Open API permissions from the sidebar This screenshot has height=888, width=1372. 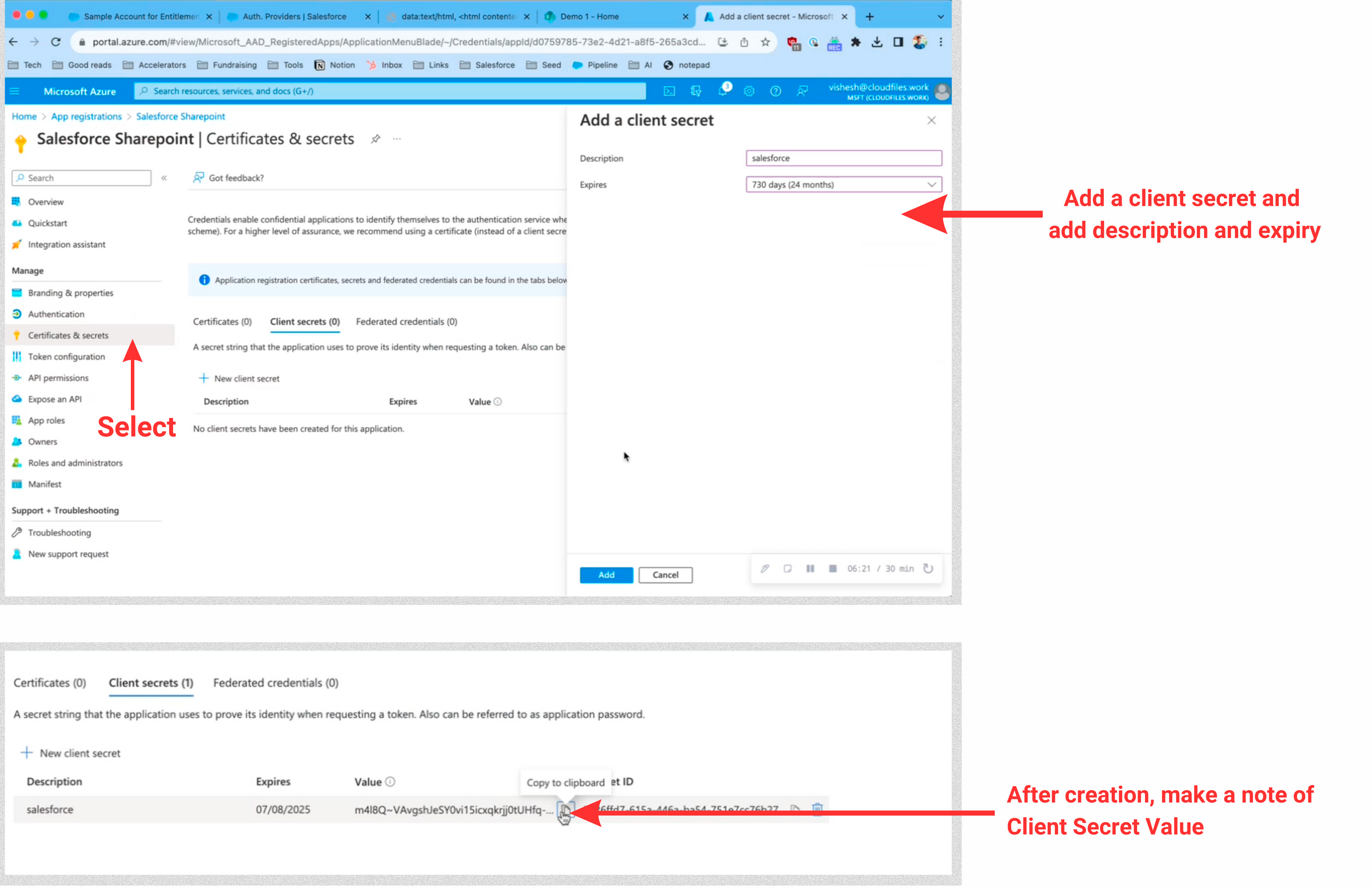58,378
